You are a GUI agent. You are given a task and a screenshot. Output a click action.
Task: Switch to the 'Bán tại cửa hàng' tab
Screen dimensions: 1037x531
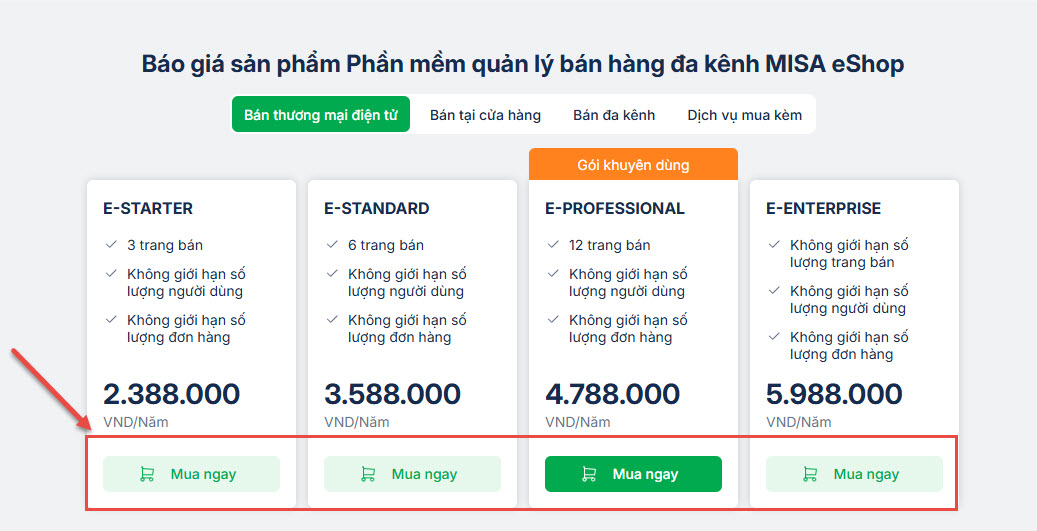(x=485, y=115)
